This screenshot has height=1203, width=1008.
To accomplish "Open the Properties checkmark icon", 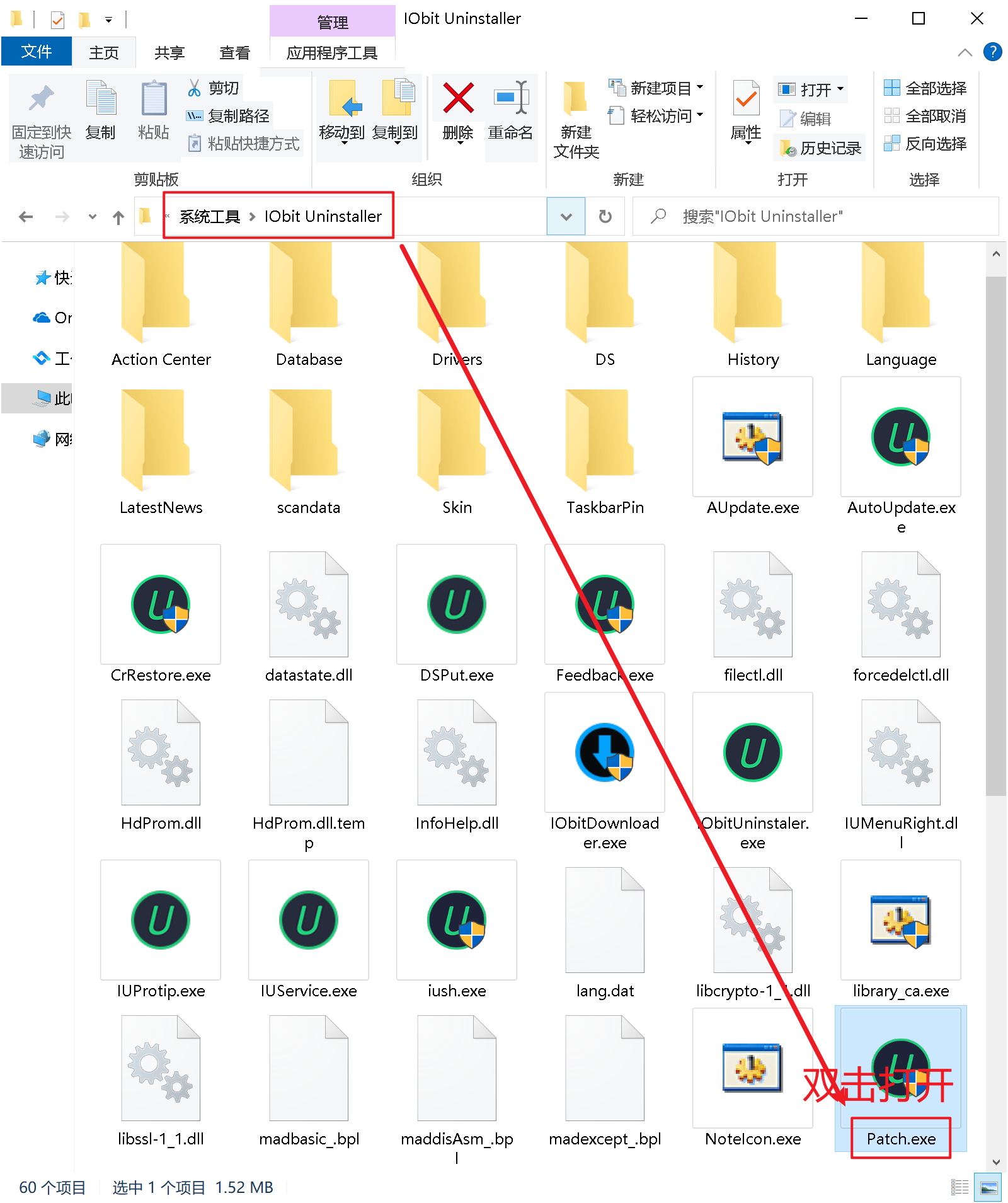I will pos(747,99).
